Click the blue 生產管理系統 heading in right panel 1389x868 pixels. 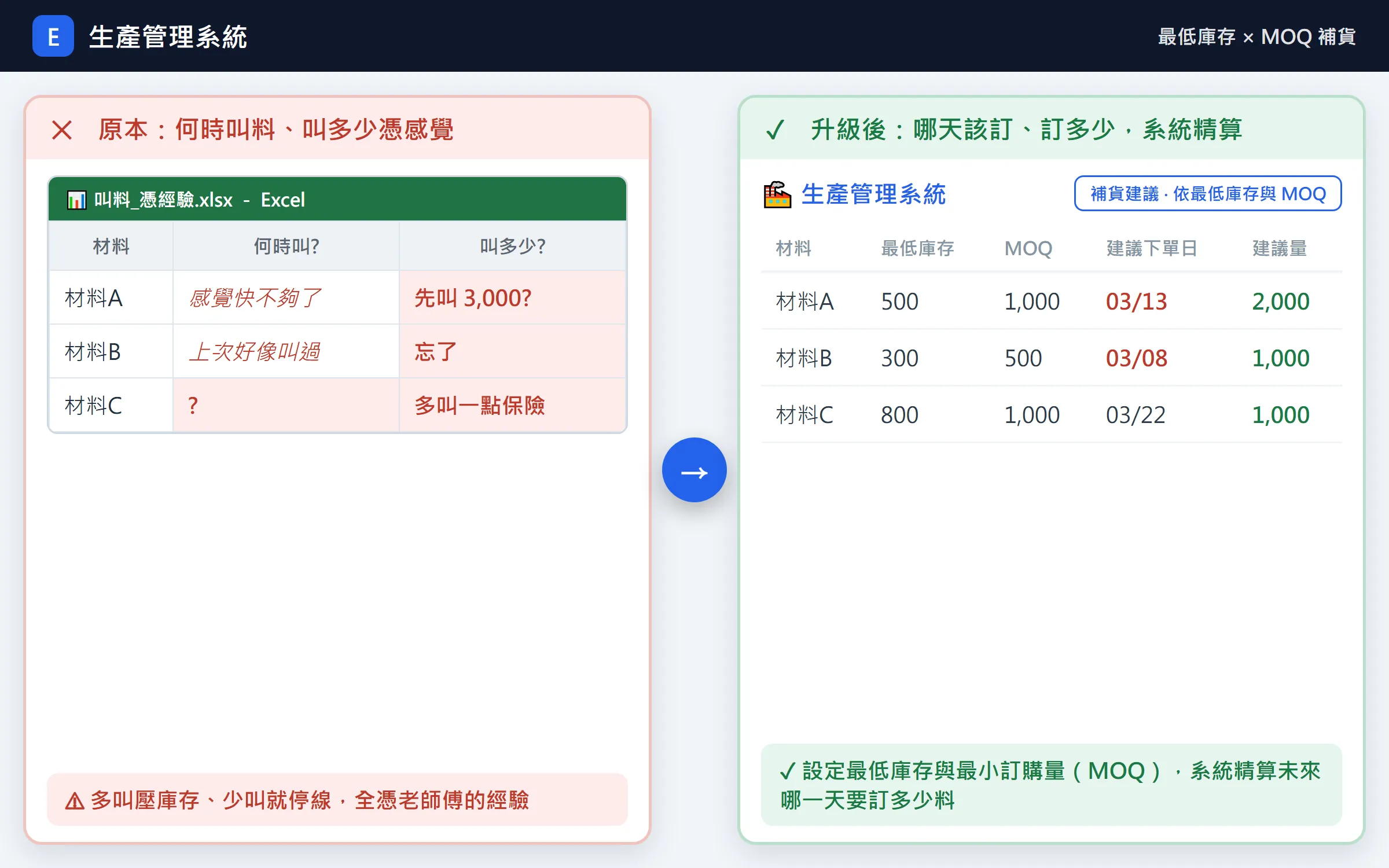coord(873,194)
